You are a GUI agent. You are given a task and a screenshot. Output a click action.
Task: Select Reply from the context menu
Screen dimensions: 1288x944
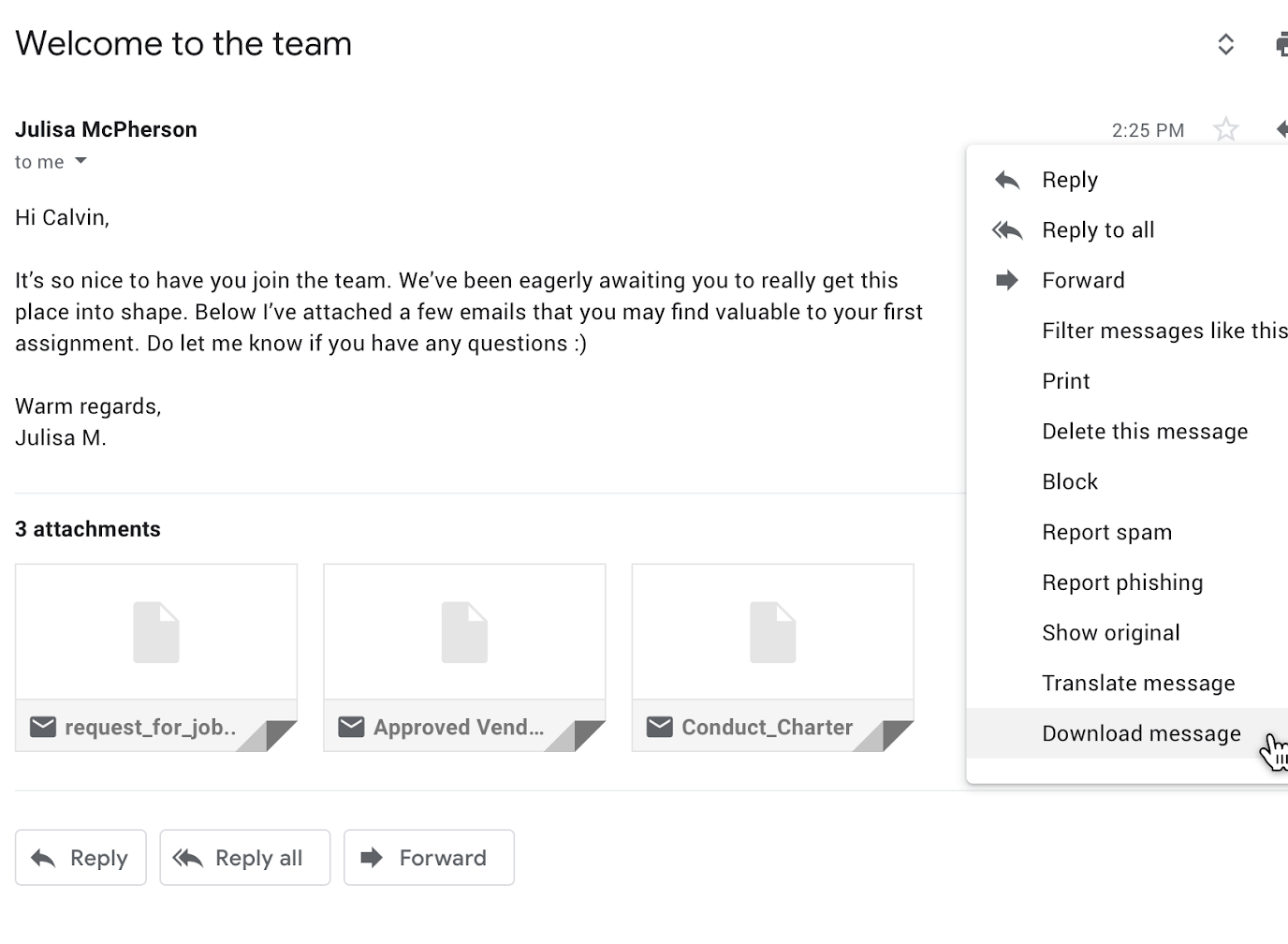(1069, 180)
